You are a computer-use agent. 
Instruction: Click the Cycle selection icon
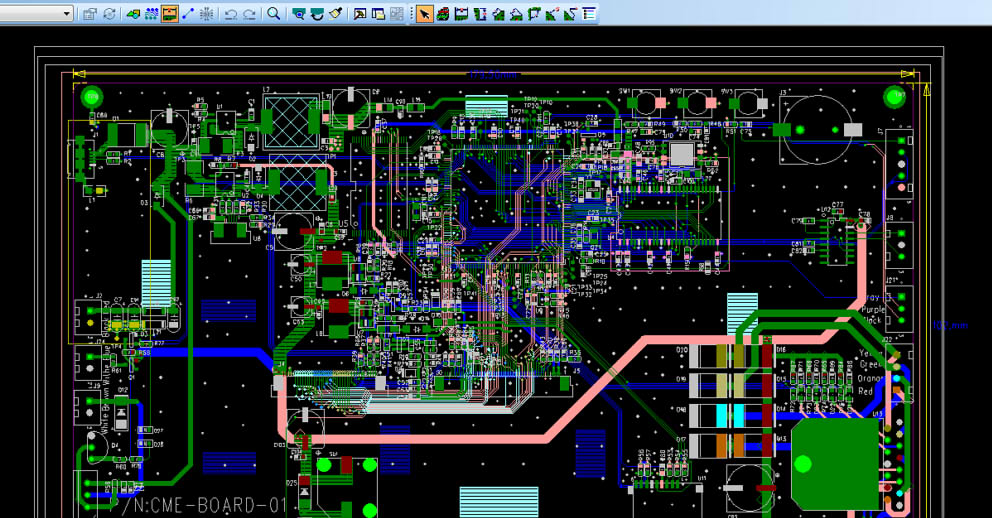109,14
